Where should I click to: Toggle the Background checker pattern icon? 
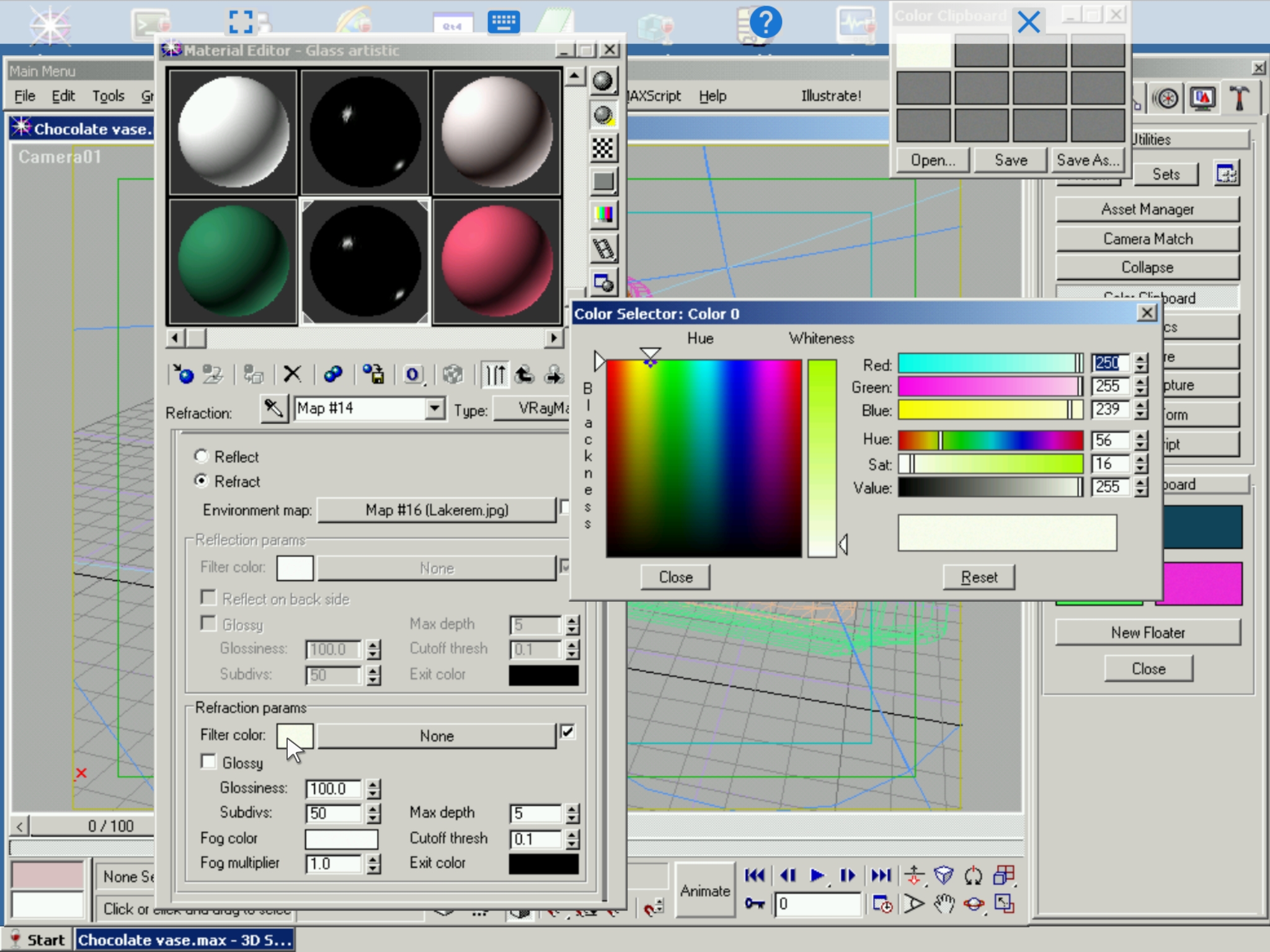coord(603,148)
